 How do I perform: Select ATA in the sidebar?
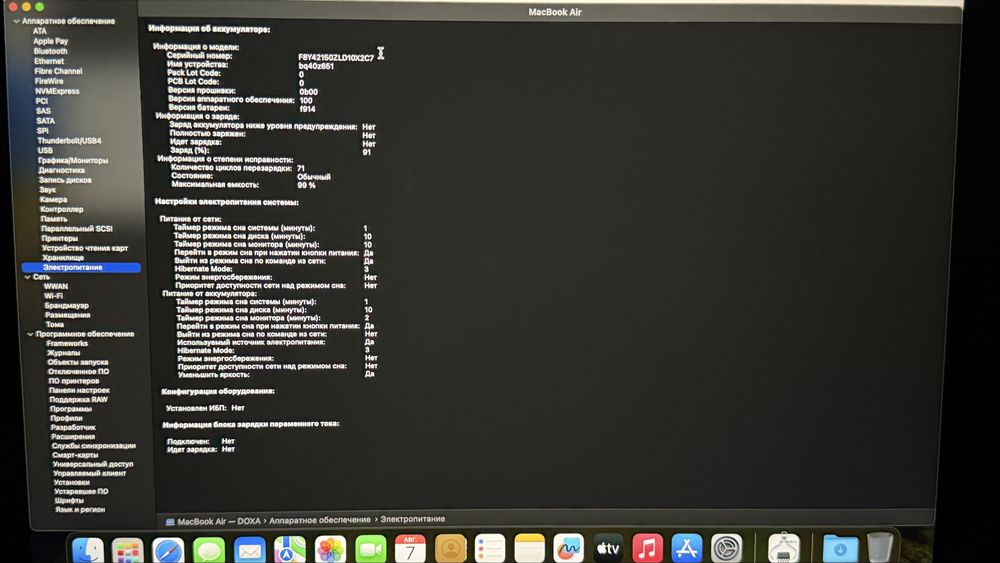tap(40, 31)
